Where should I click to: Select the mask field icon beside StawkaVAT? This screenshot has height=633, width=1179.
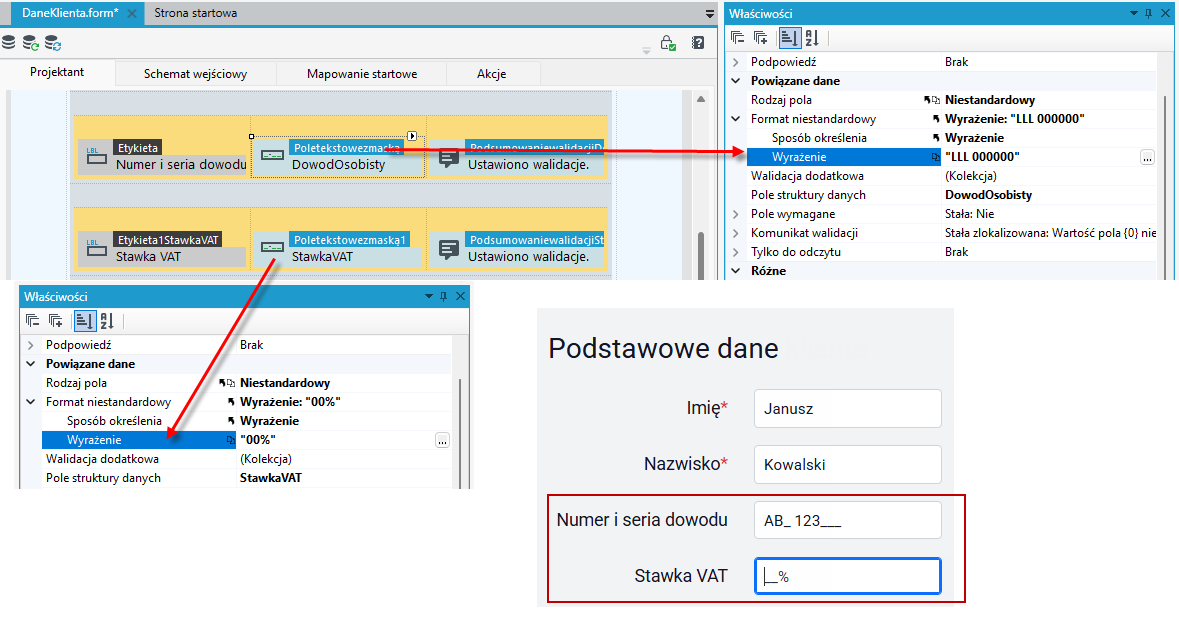pyautogui.click(x=271, y=247)
